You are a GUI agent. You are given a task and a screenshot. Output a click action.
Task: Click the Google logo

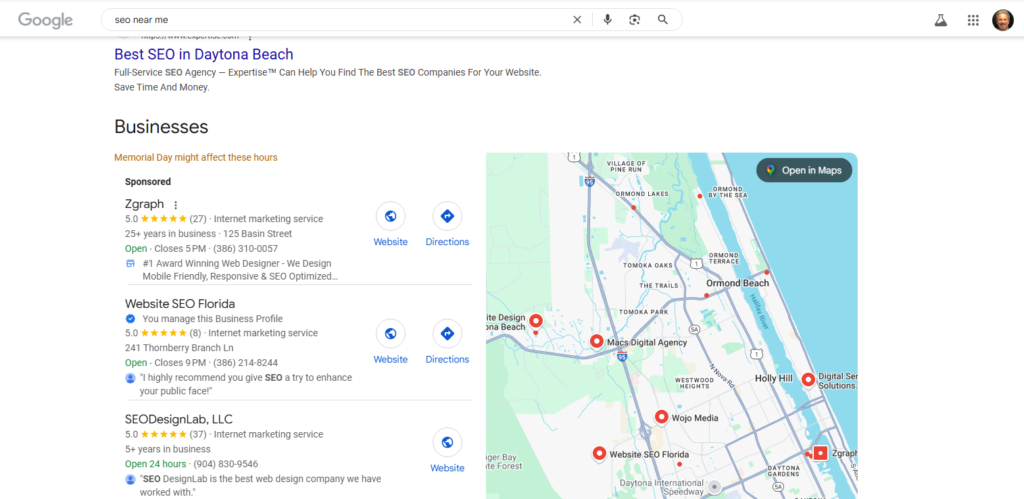[45, 20]
